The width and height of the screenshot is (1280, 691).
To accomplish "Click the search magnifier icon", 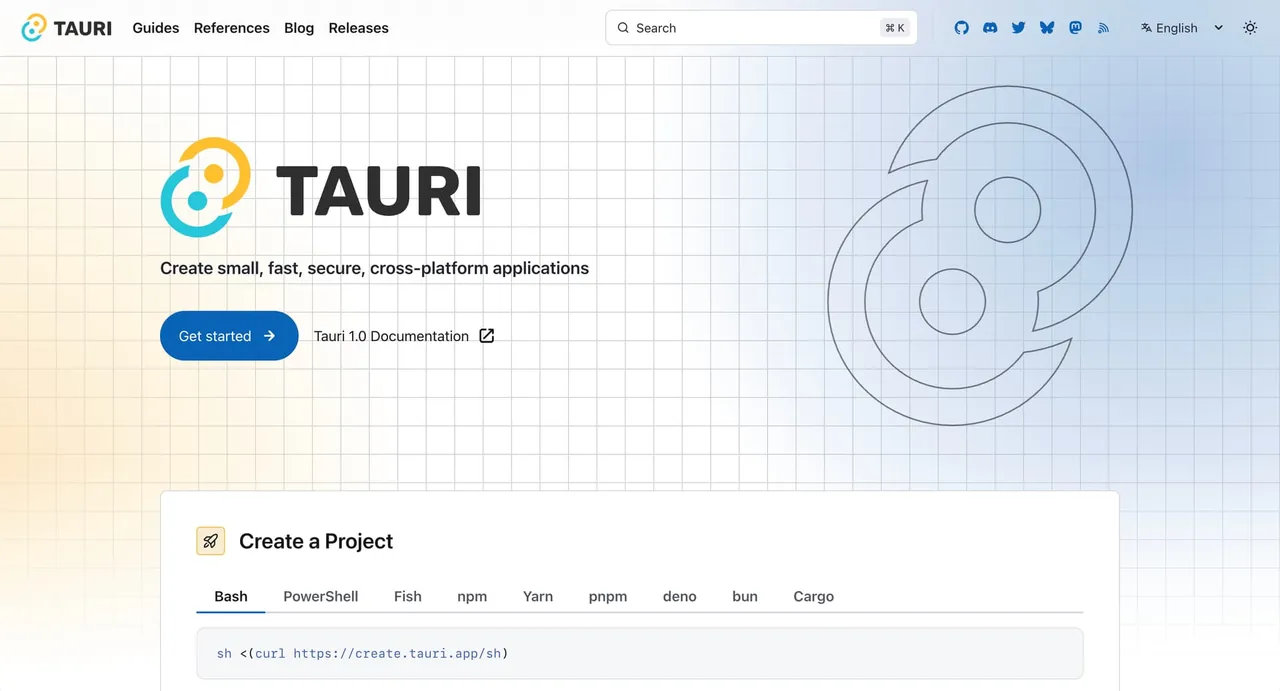I will [x=623, y=28].
